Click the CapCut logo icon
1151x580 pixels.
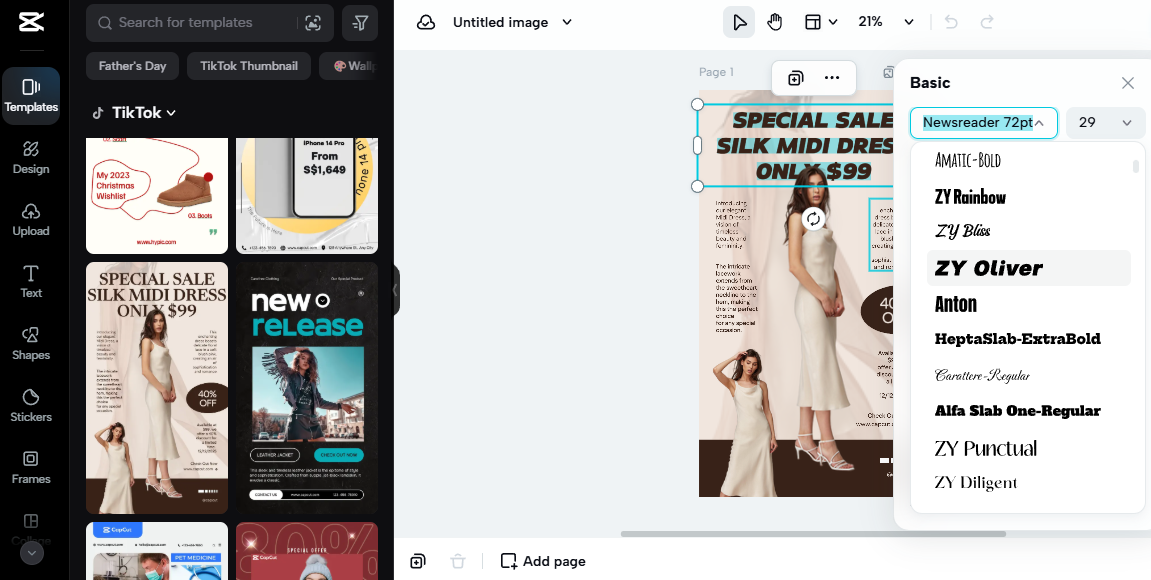tap(31, 22)
